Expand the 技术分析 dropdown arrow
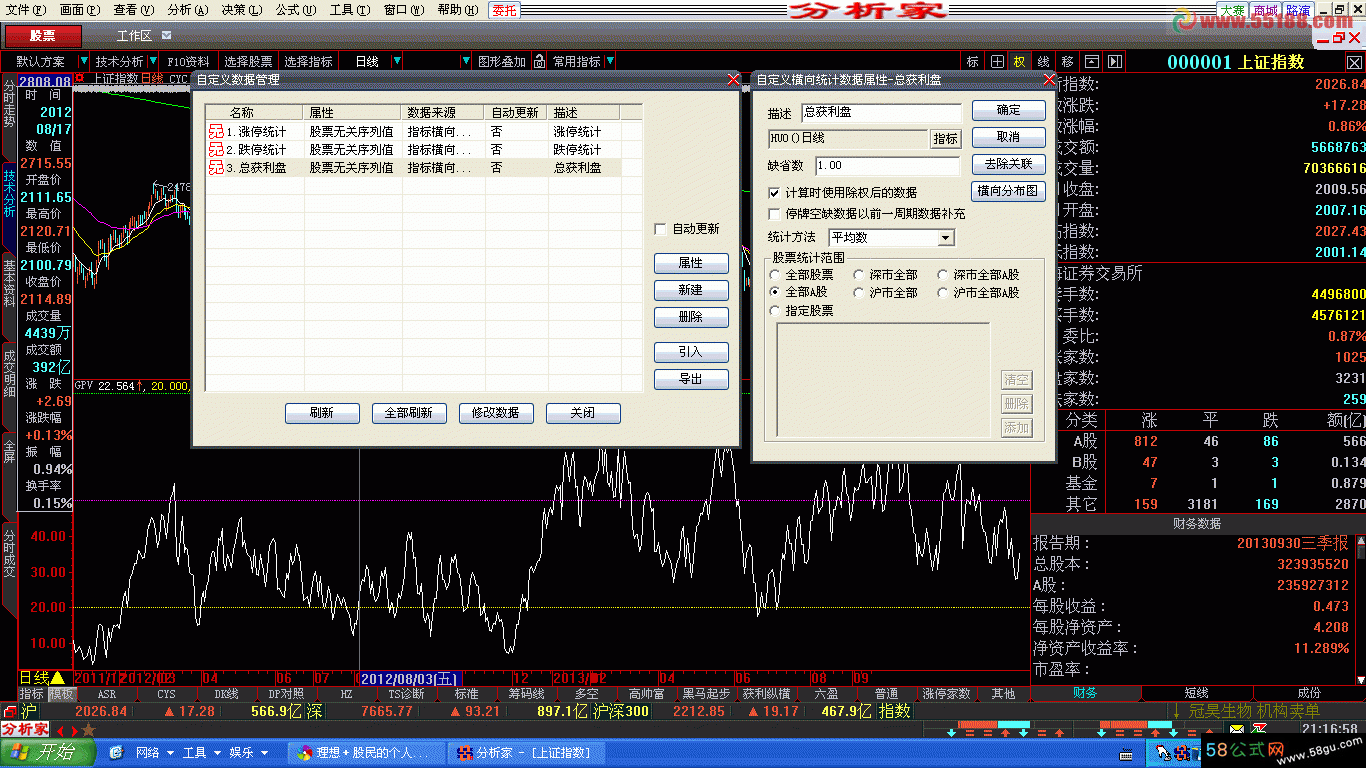This screenshot has height=768, width=1366. pyautogui.click(x=153, y=61)
